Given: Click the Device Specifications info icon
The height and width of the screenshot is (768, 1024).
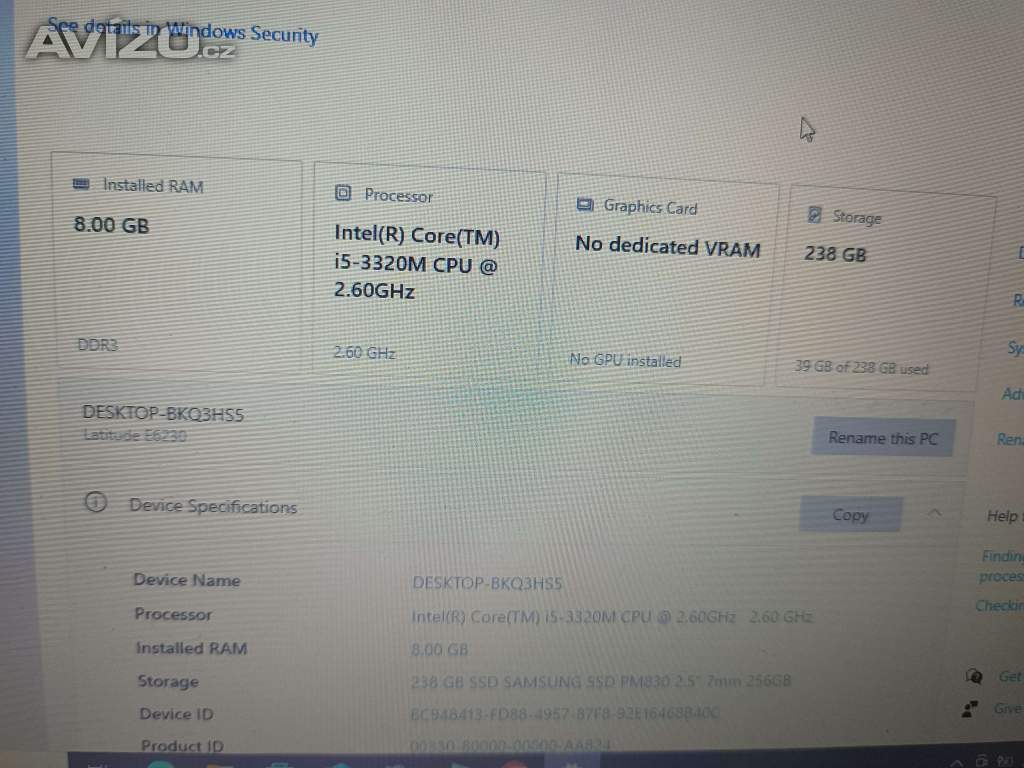Looking at the screenshot, I should coord(95,502).
